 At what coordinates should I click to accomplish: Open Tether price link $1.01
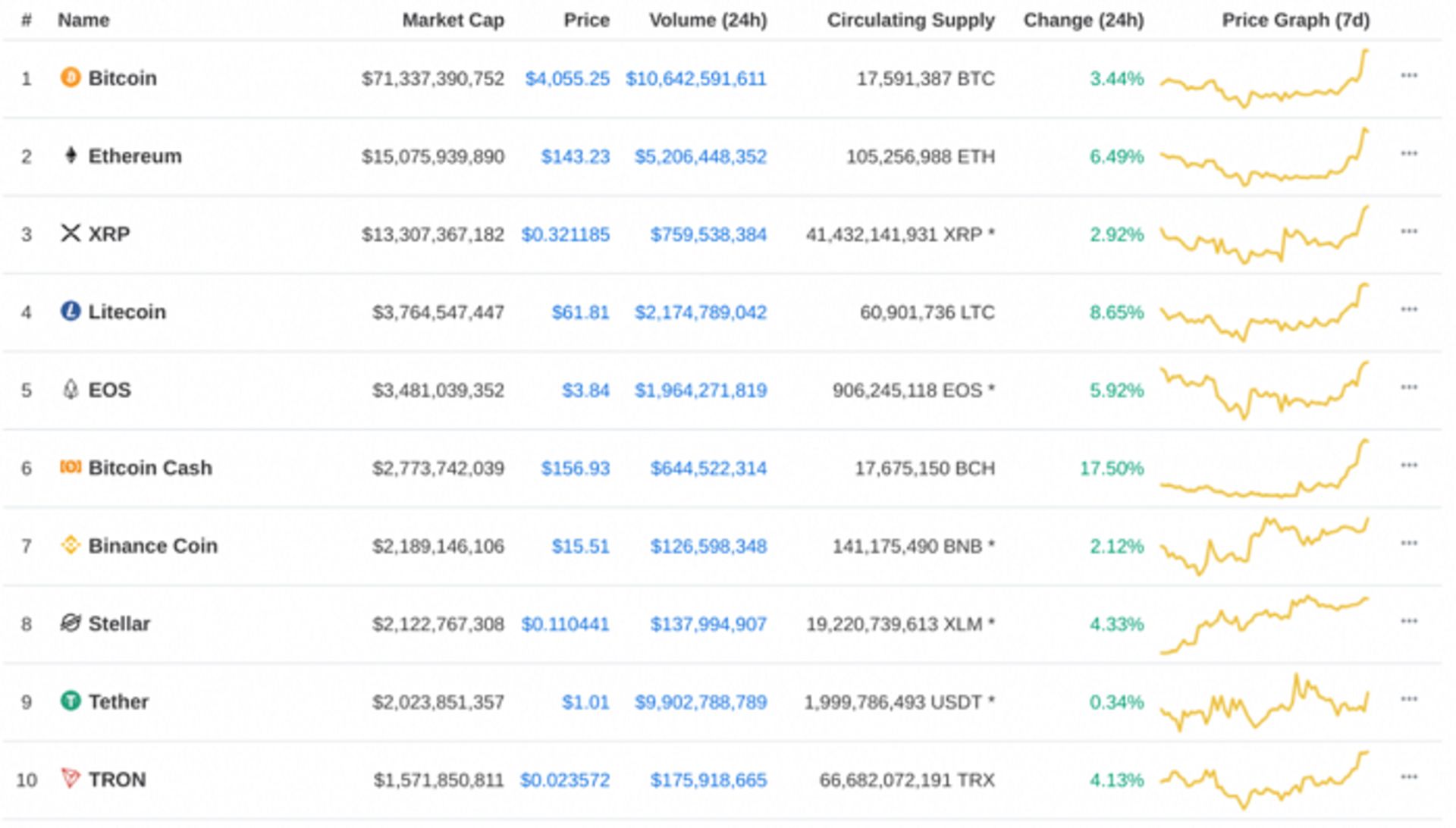[585, 702]
